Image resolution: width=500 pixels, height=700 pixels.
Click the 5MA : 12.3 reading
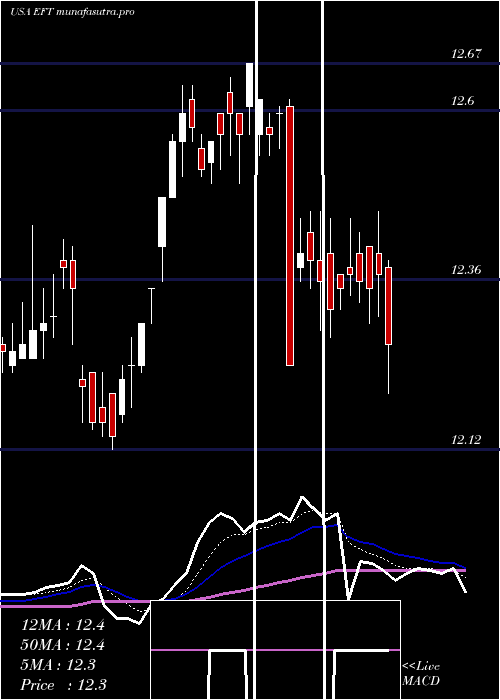[x=58, y=665]
